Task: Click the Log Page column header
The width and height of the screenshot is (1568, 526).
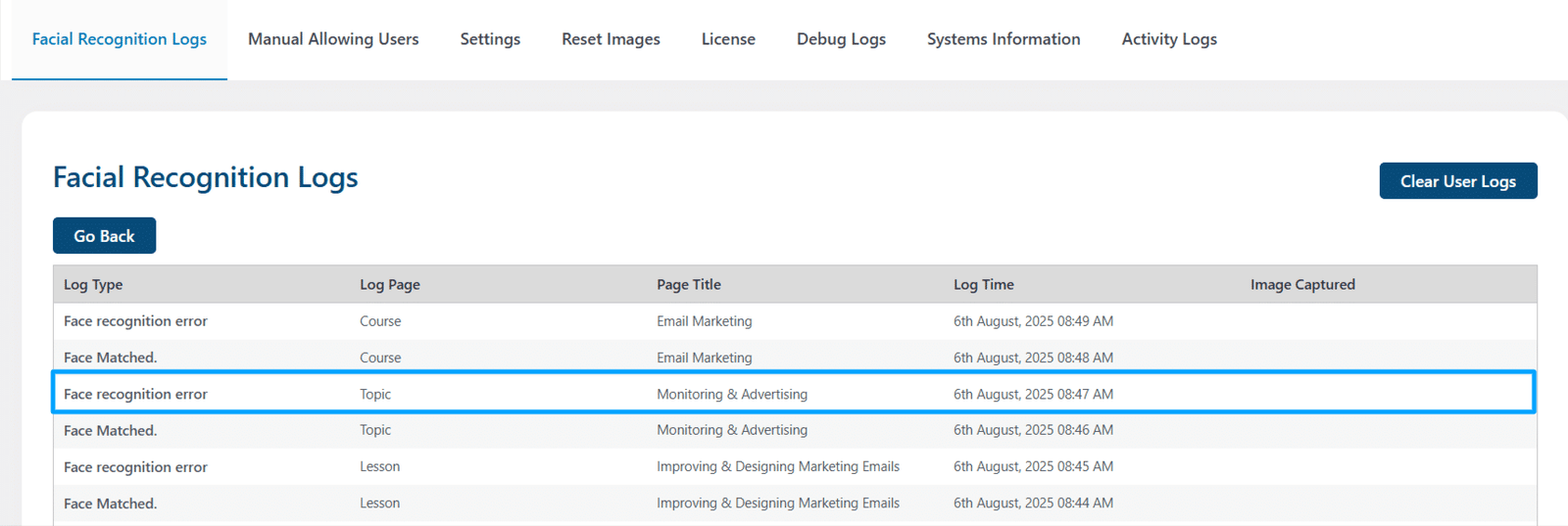Action: click(x=390, y=285)
